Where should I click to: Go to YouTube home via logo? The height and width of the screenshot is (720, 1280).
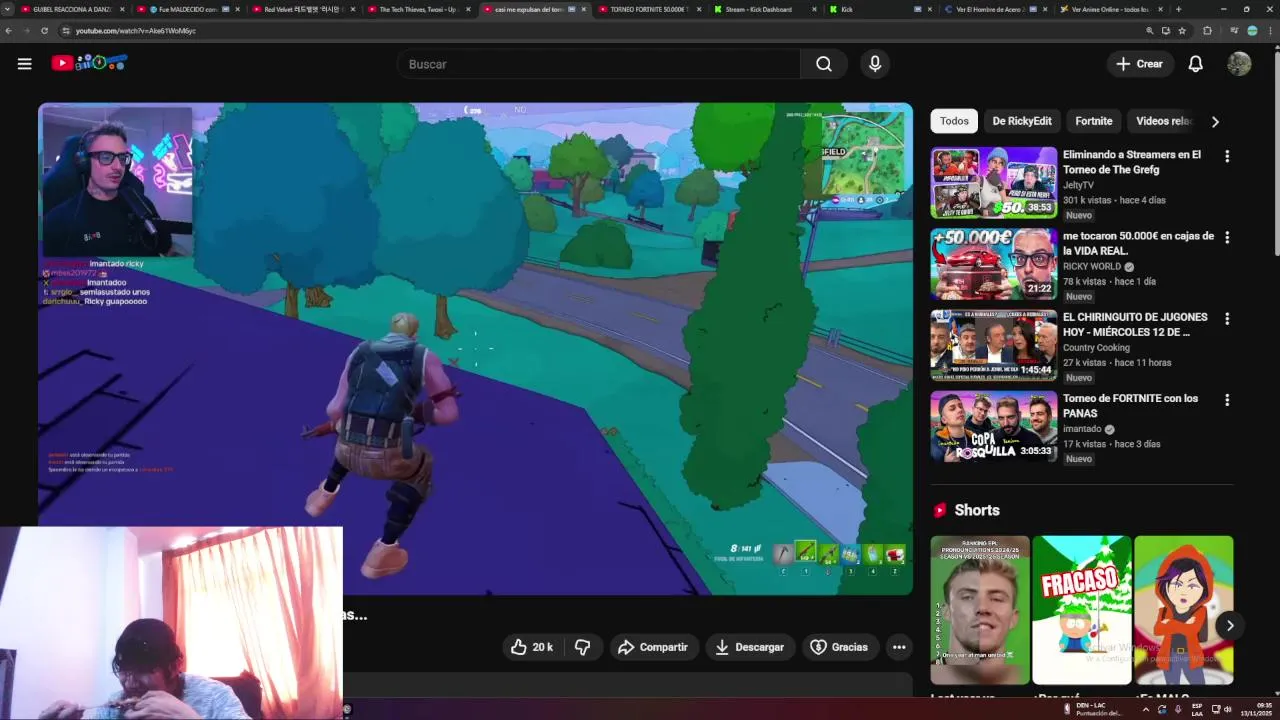pos(89,63)
